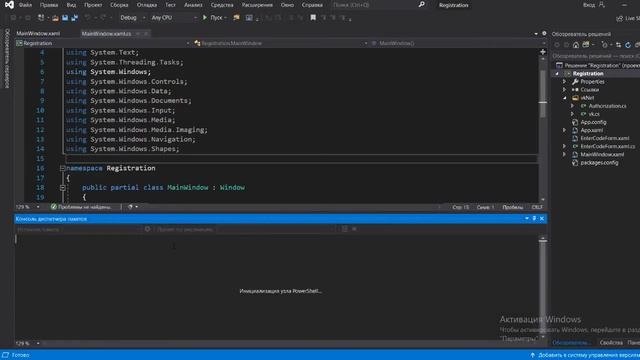Click the search magnifier icon

tap(422, 4)
